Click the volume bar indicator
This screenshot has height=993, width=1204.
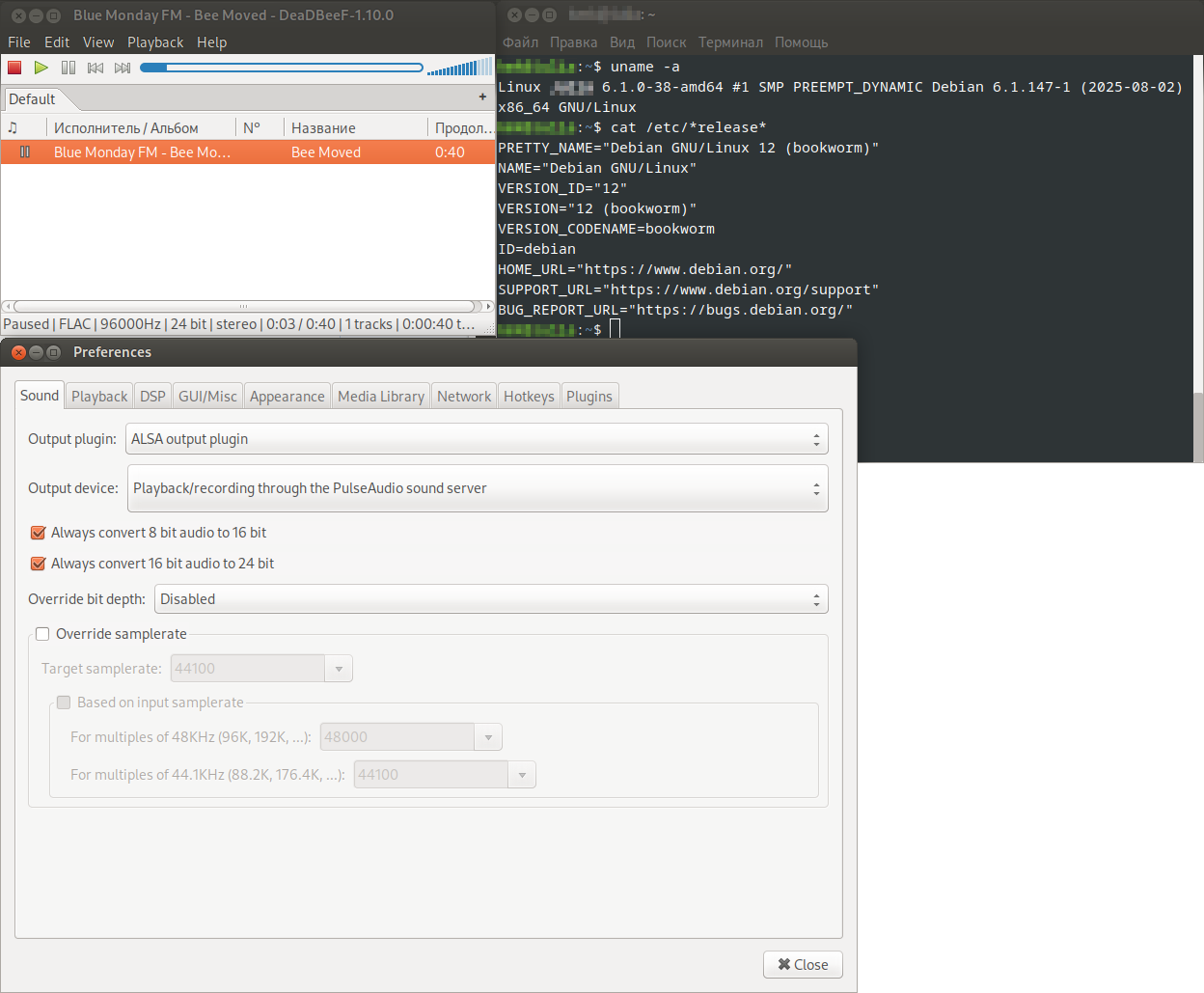(x=459, y=68)
